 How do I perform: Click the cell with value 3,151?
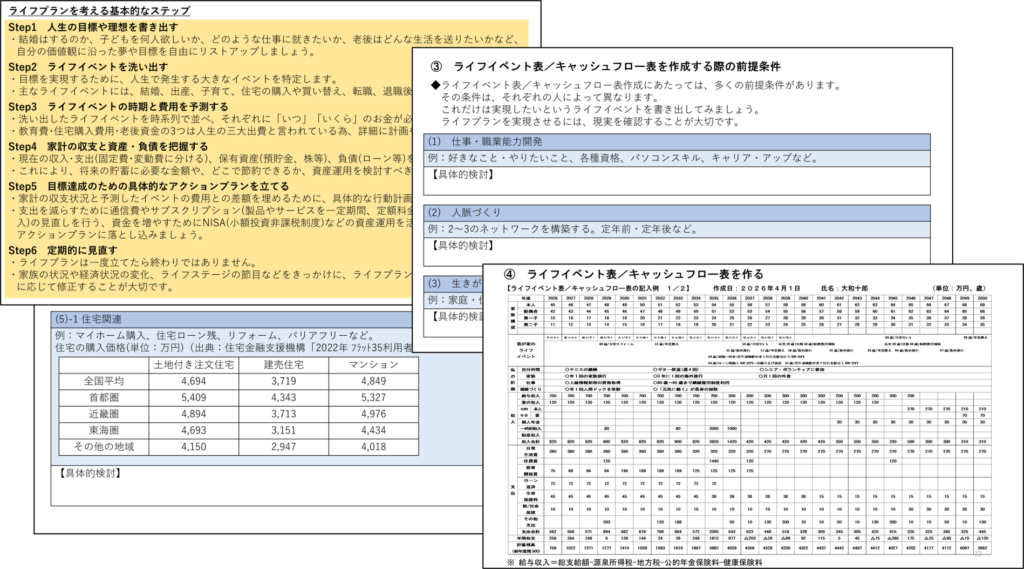click(x=283, y=431)
